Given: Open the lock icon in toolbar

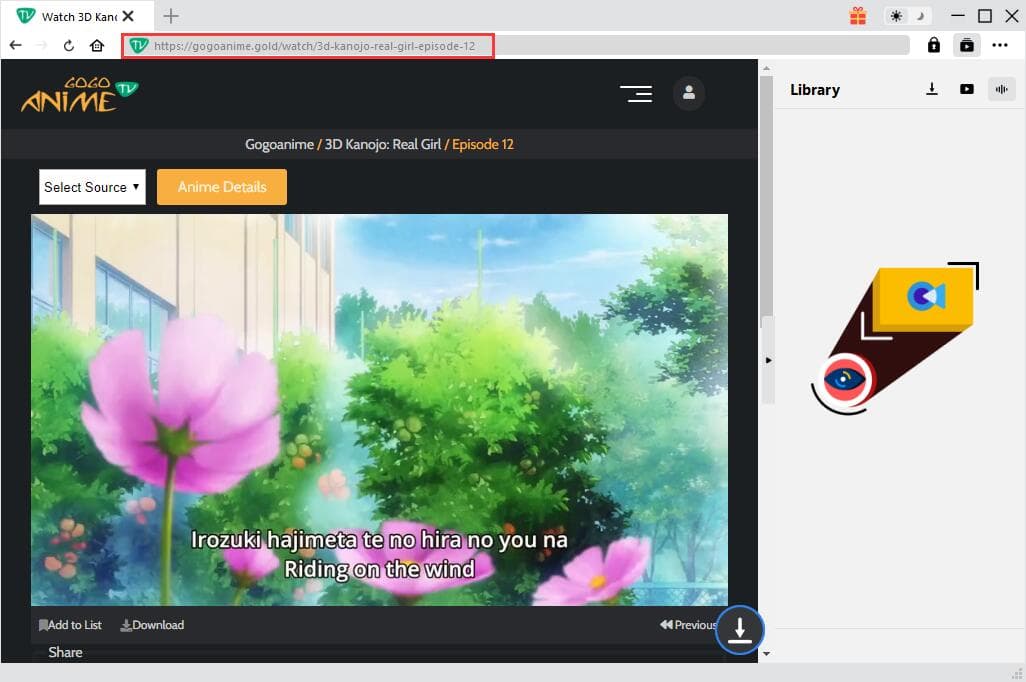Looking at the screenshot, I should pyautogui.click(x=933, y=45).
